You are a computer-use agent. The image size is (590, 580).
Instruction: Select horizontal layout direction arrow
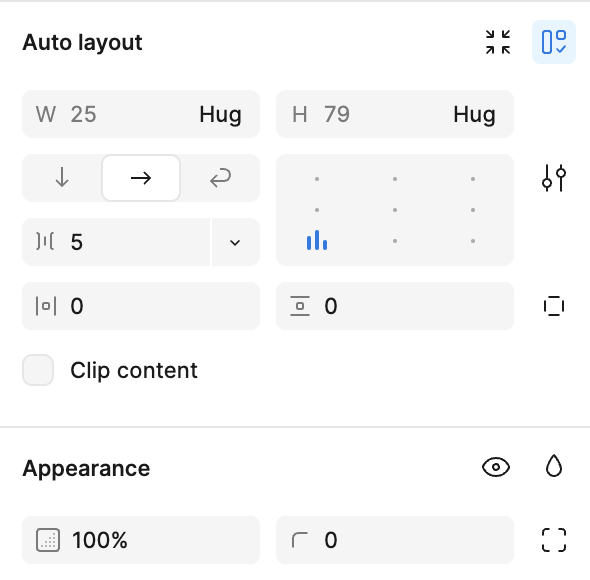(x=141, y=178)
